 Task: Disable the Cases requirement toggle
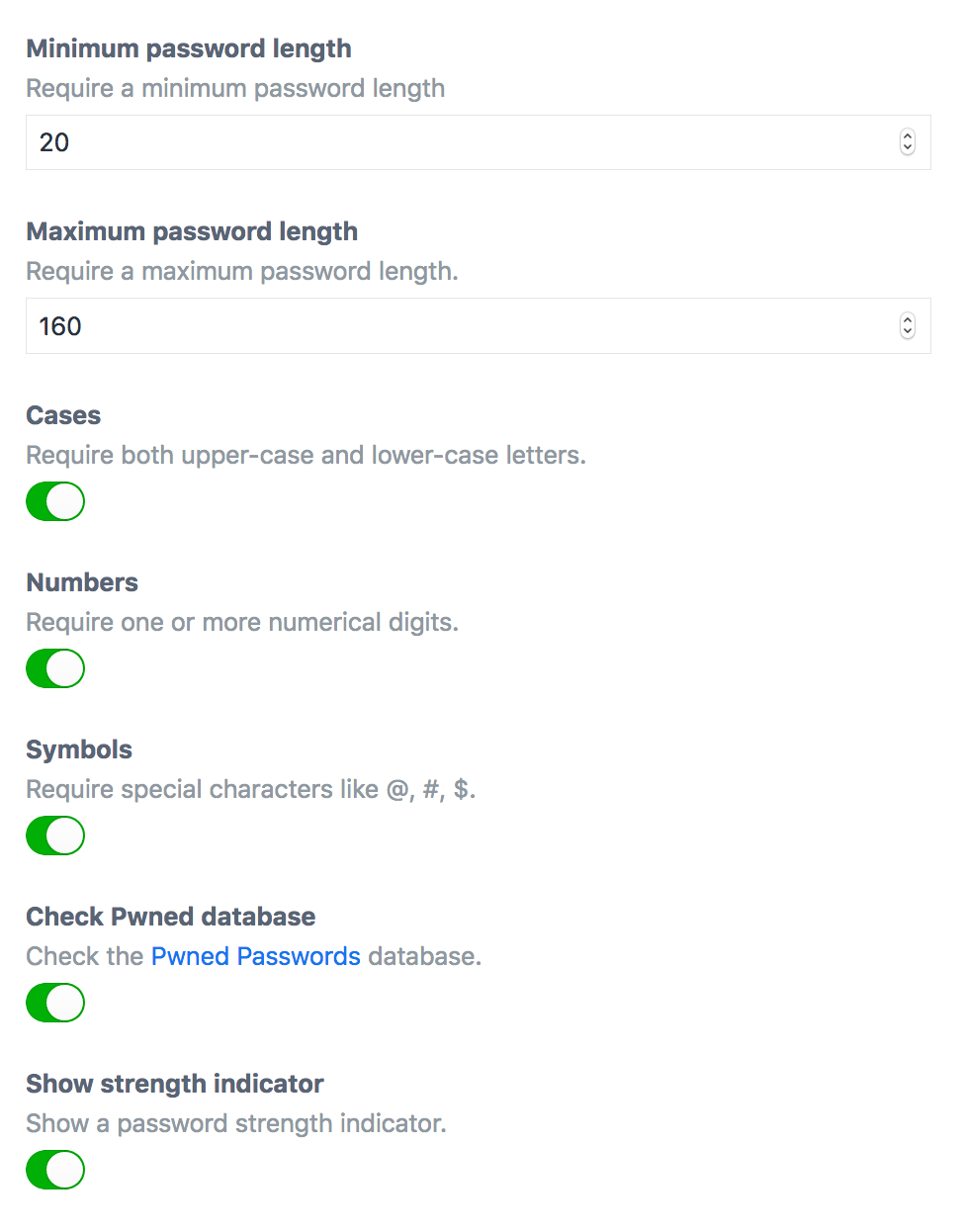coord(55,501)
